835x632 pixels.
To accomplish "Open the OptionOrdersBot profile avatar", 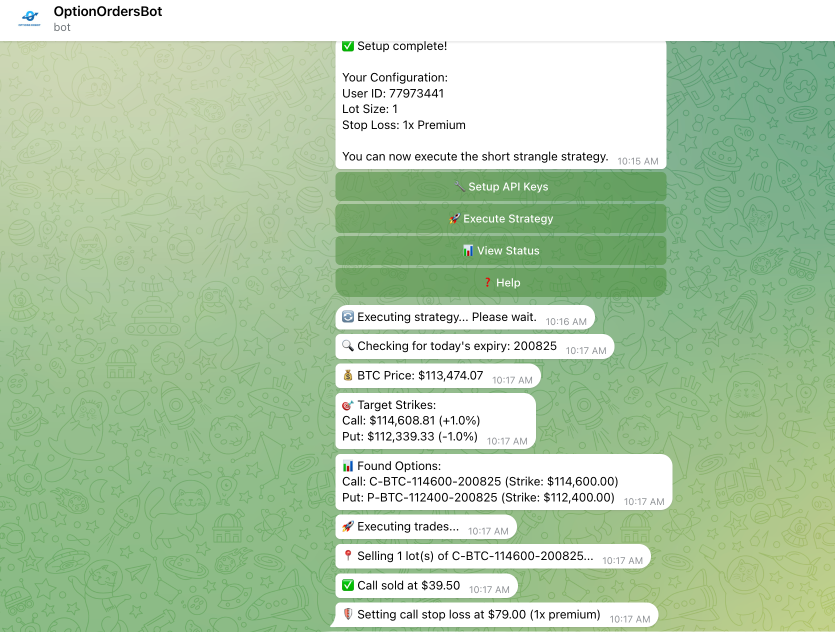I will 29,19.
